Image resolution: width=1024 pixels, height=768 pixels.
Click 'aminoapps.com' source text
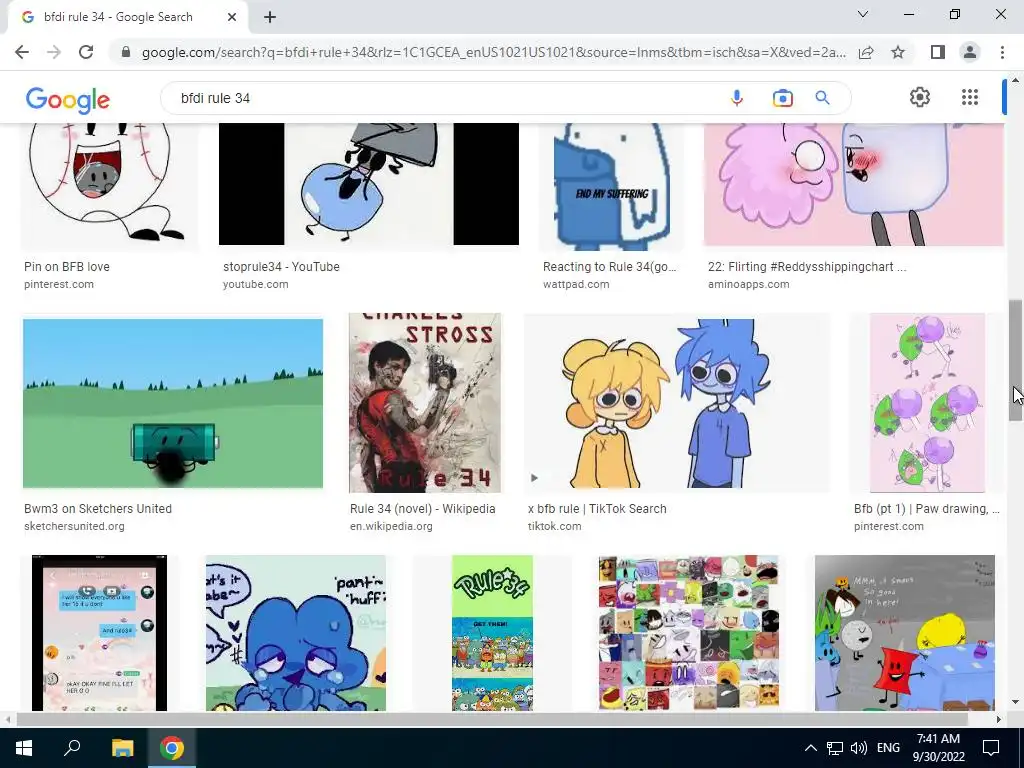[748, 284]
